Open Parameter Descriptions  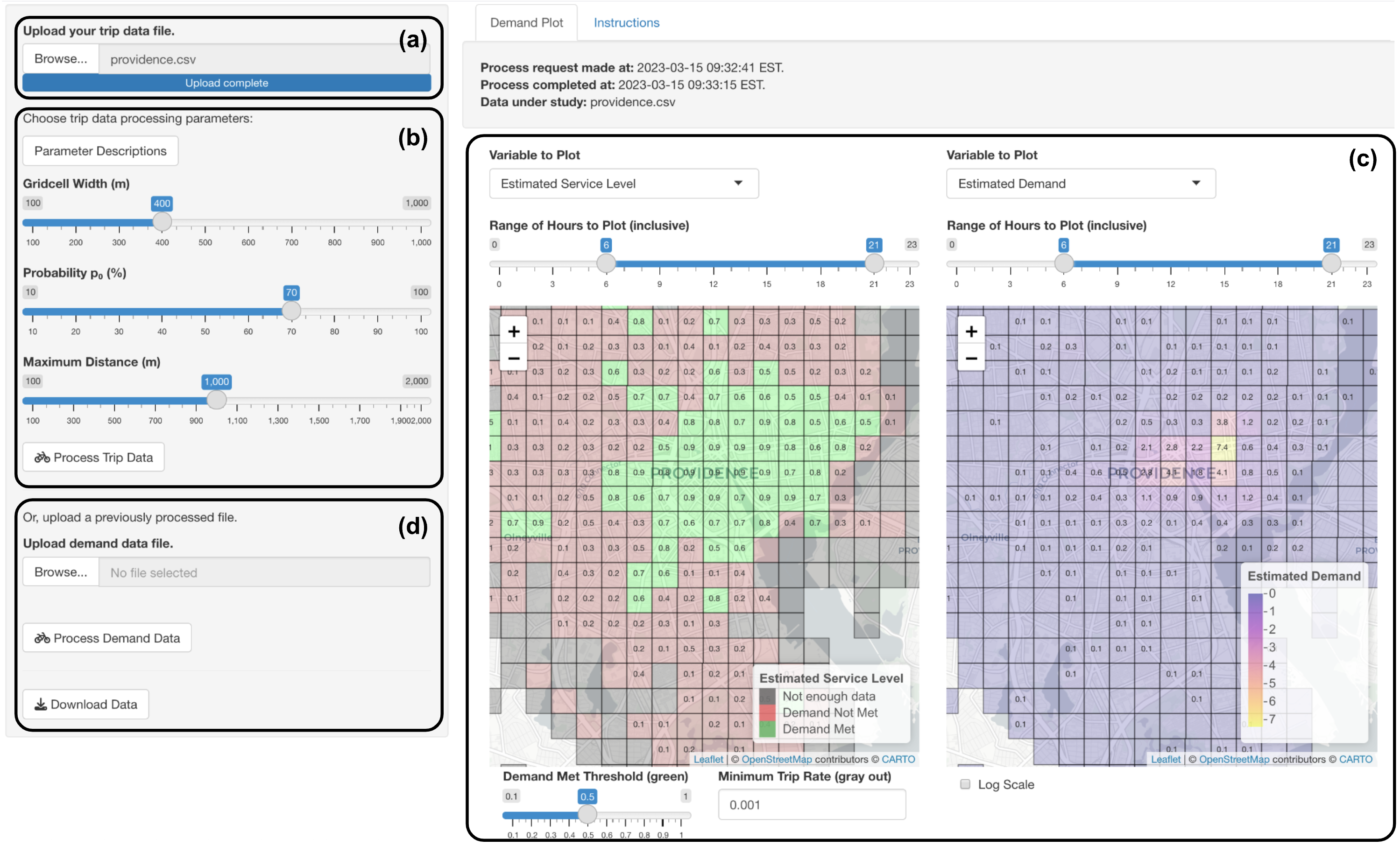click(100, 151)
